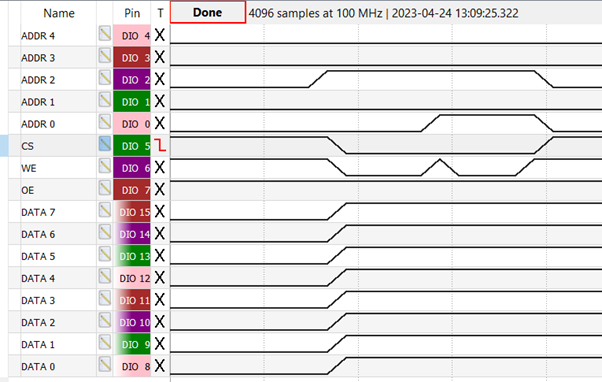Select the CS signal name
The image size is (602, 382).
[28, 146]
